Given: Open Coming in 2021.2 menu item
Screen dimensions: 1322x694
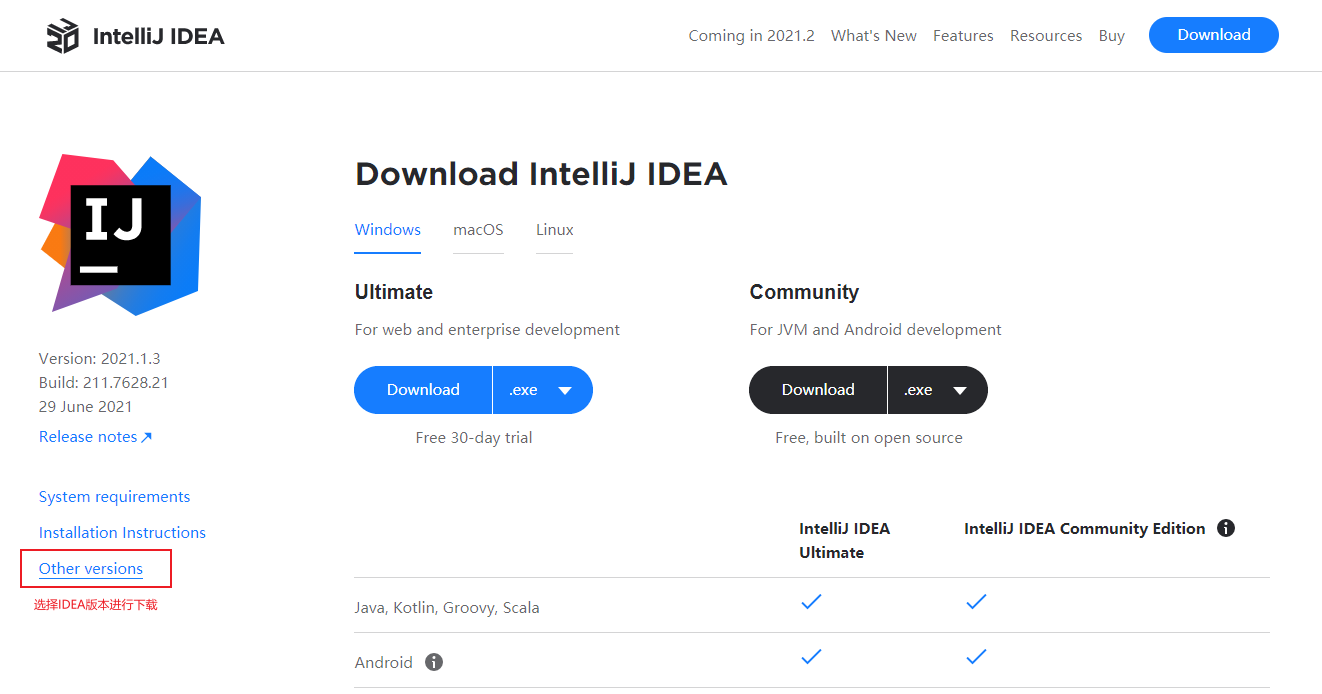Looking at the screenshot, I should pos(751,36).
